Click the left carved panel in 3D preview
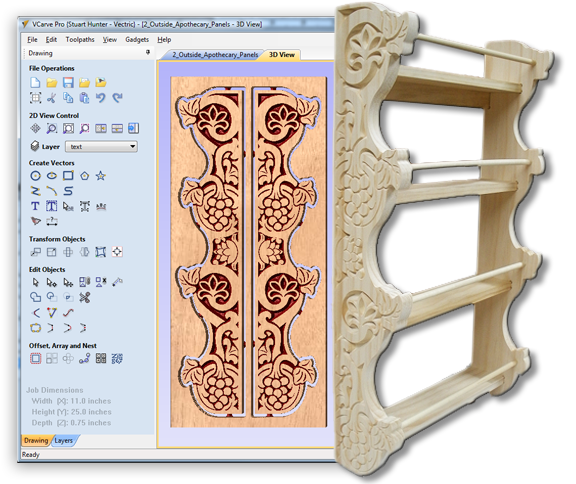This screenshot has height=484, width=576. click(210, 252)
